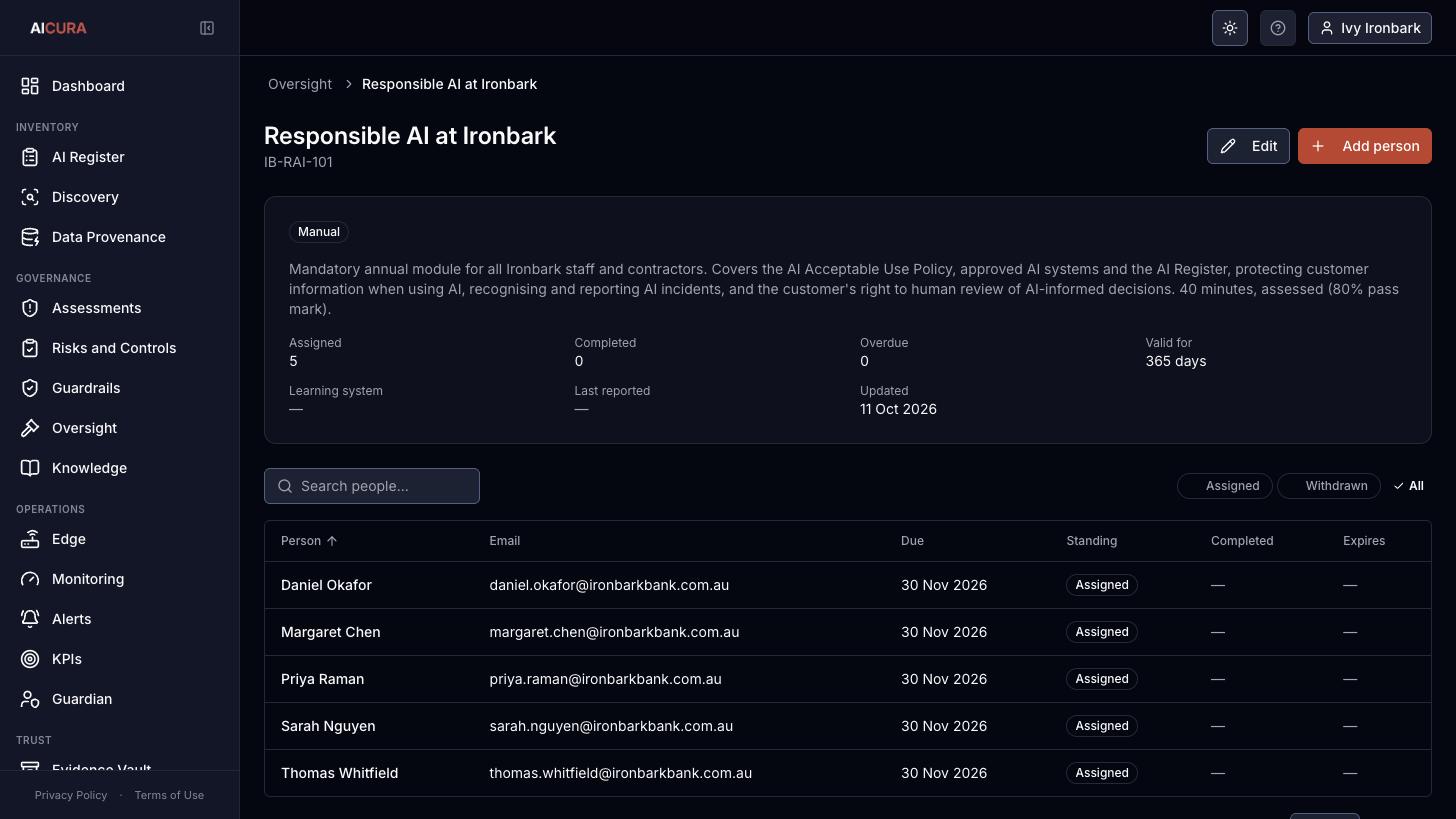The width and height of the screenshot is (1456, 819).
Task: Open Dashboard from sidebar
Action: pyautogui.click(x=120, y=86)
